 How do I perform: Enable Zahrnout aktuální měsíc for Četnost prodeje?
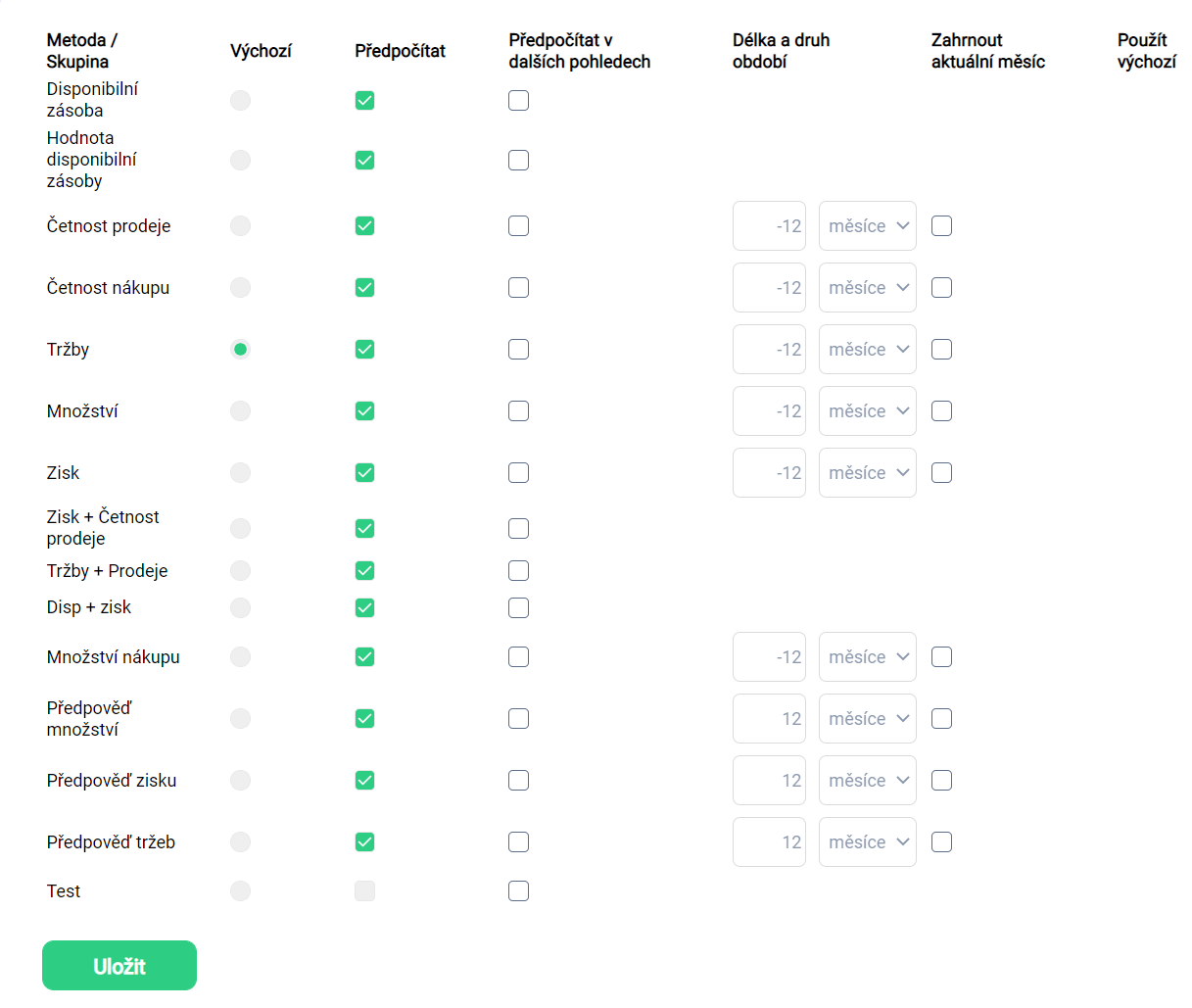click(x=942, y=226)
